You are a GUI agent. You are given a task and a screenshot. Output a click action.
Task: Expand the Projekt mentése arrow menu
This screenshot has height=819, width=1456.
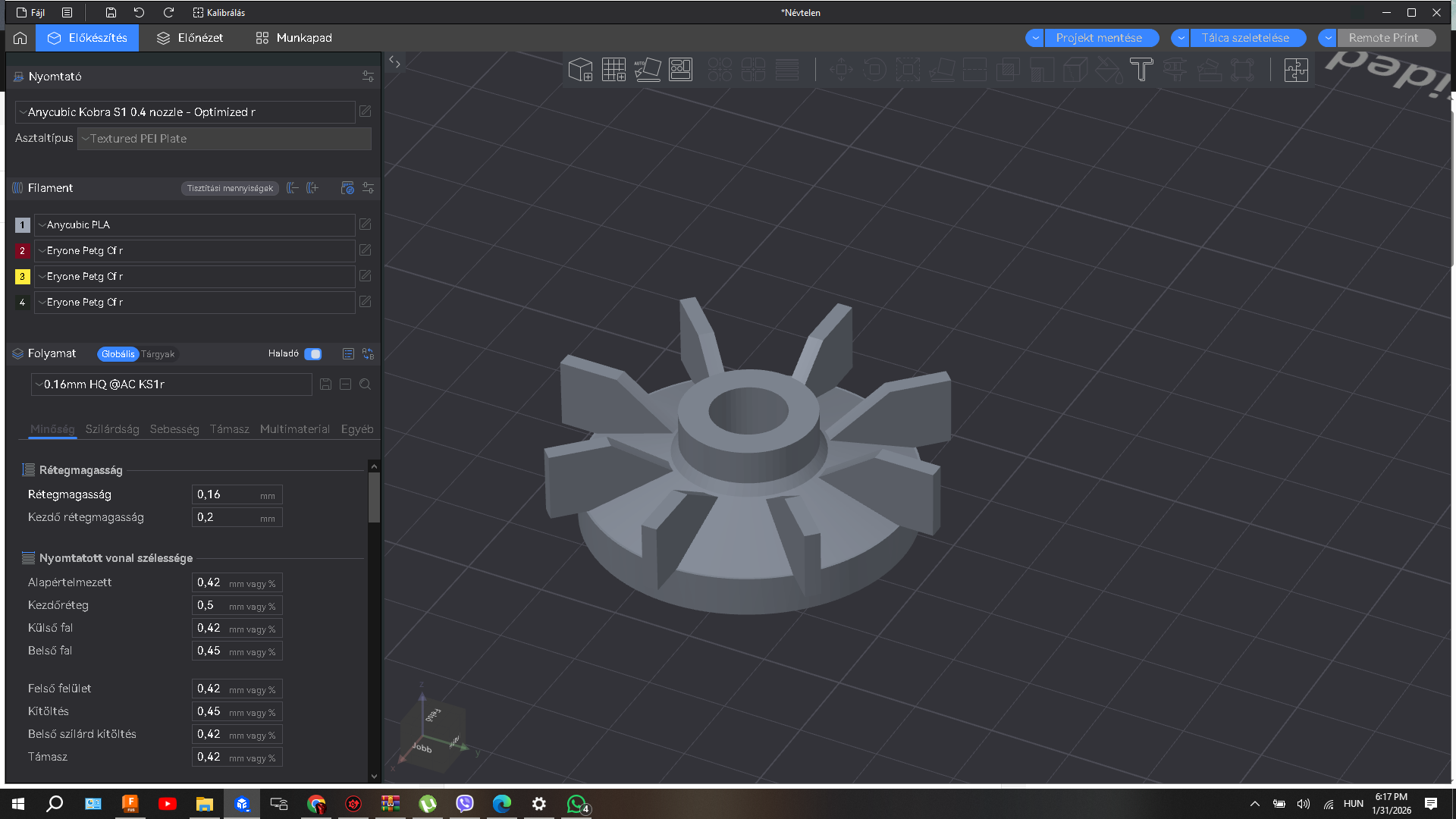tap(1035, 38)
